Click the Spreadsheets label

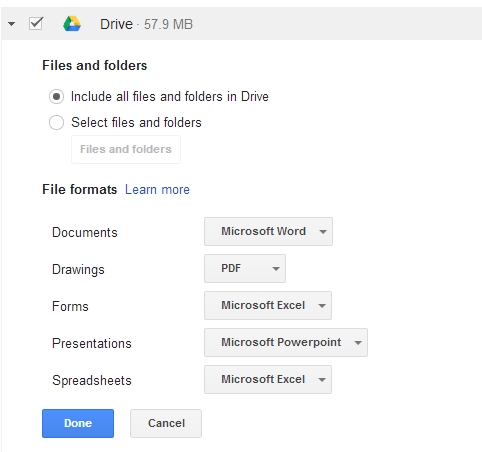tap(92, 381)
